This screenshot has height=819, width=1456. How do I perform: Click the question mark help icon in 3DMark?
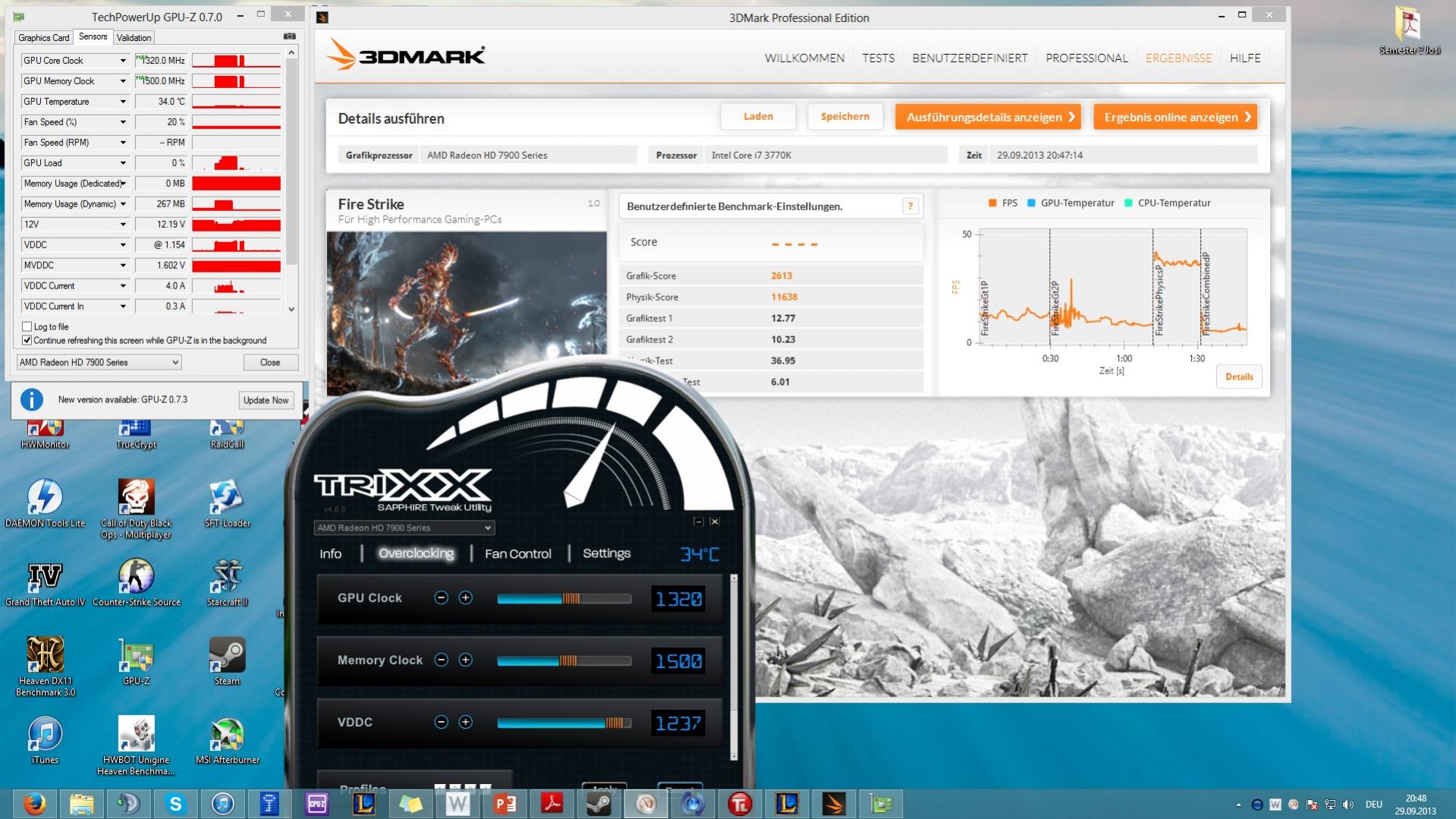910,206
